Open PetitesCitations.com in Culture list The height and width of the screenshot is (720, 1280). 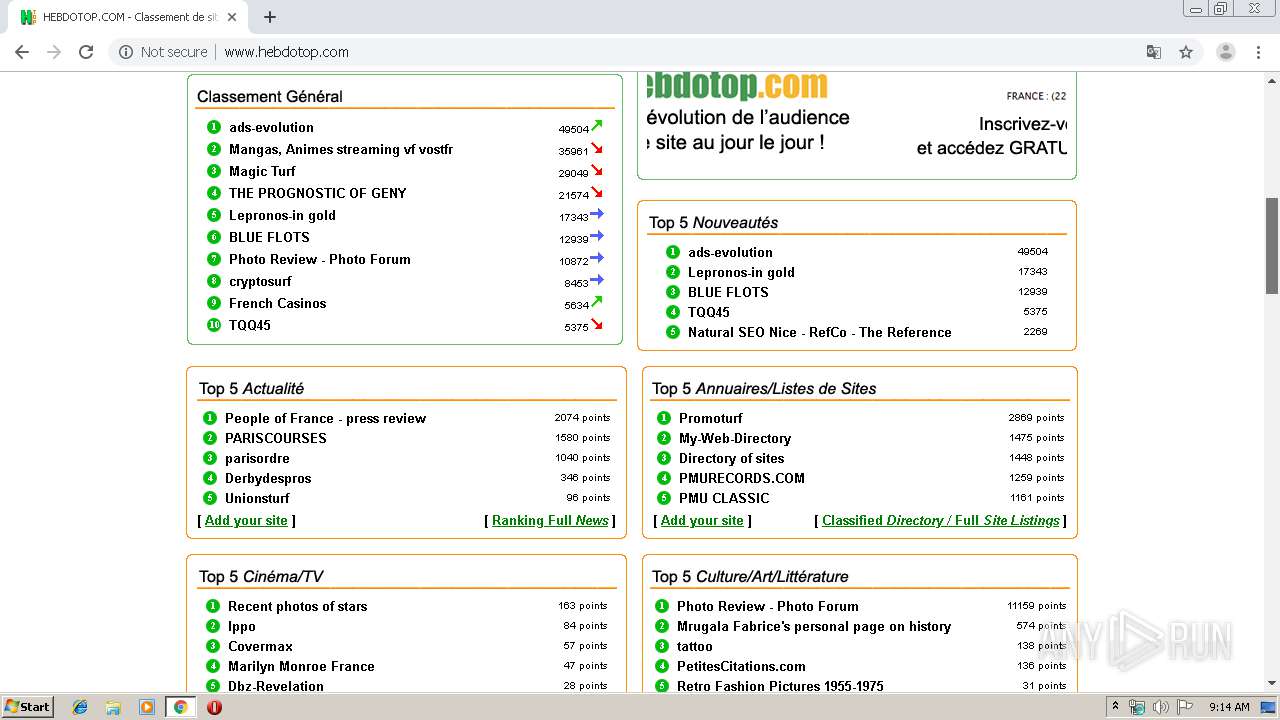pos(741,666)
